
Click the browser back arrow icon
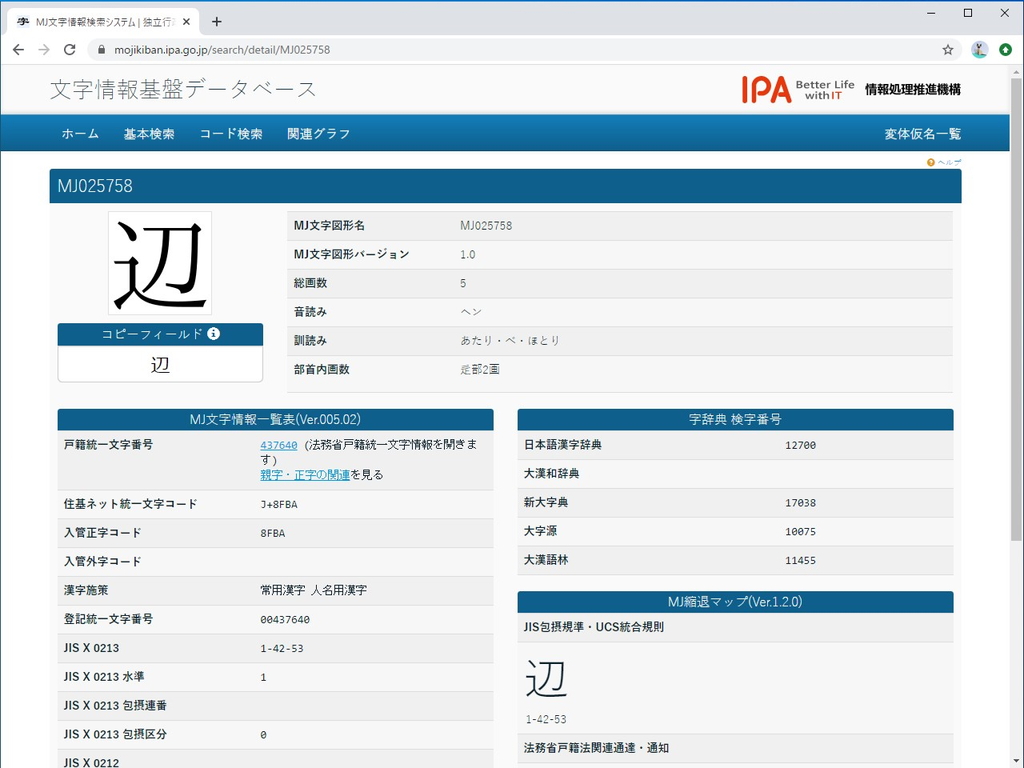pos(18,48)
